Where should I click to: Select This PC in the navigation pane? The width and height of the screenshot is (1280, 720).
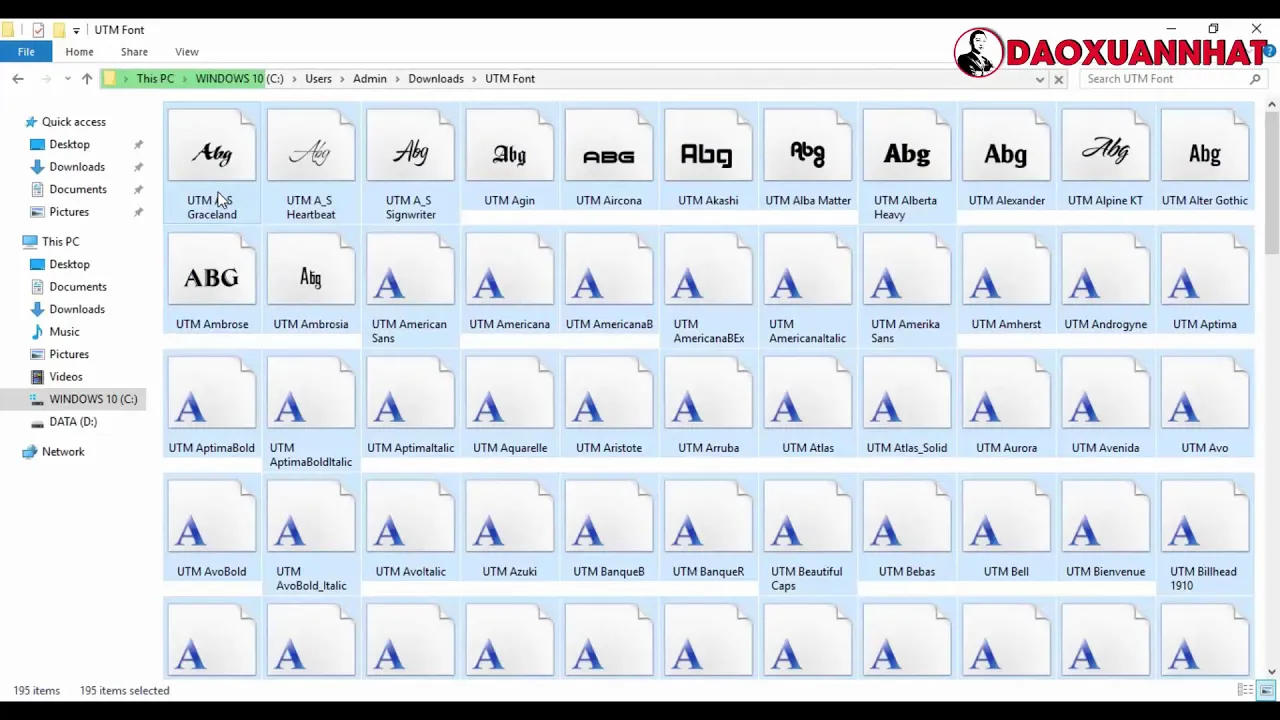tap(60, 242)
